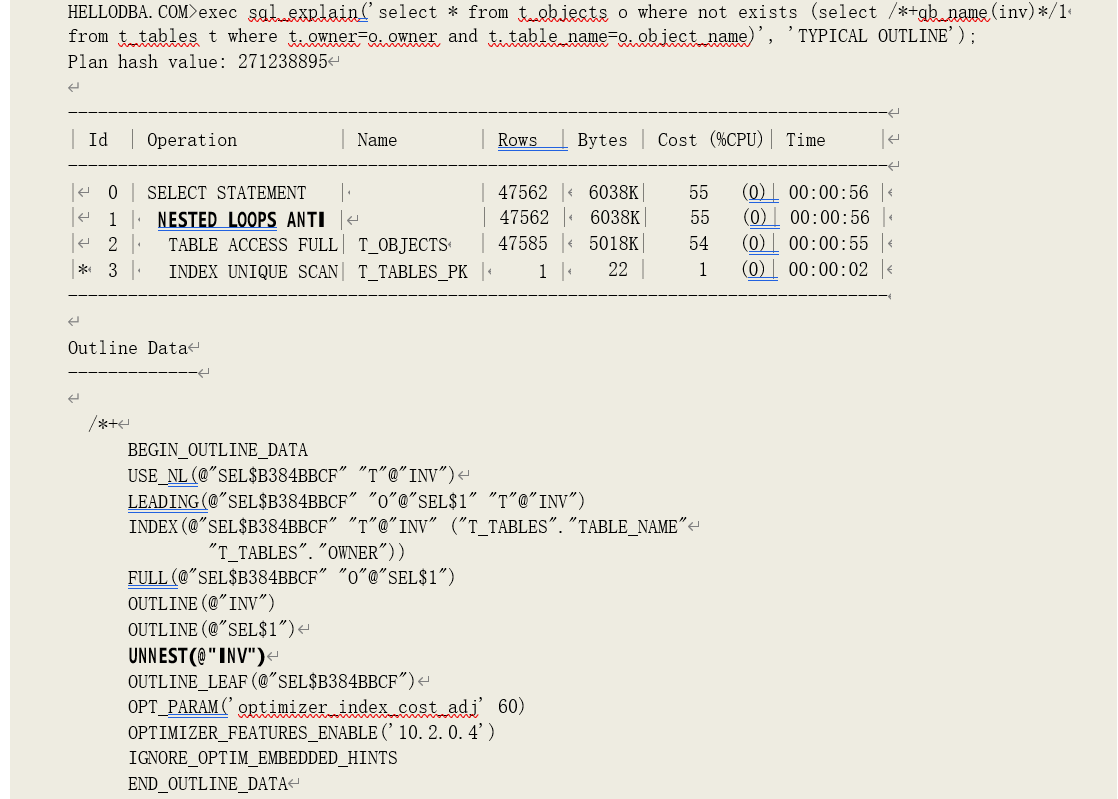
Task: Click the Operation column header
Action: [x=192, y=140]
